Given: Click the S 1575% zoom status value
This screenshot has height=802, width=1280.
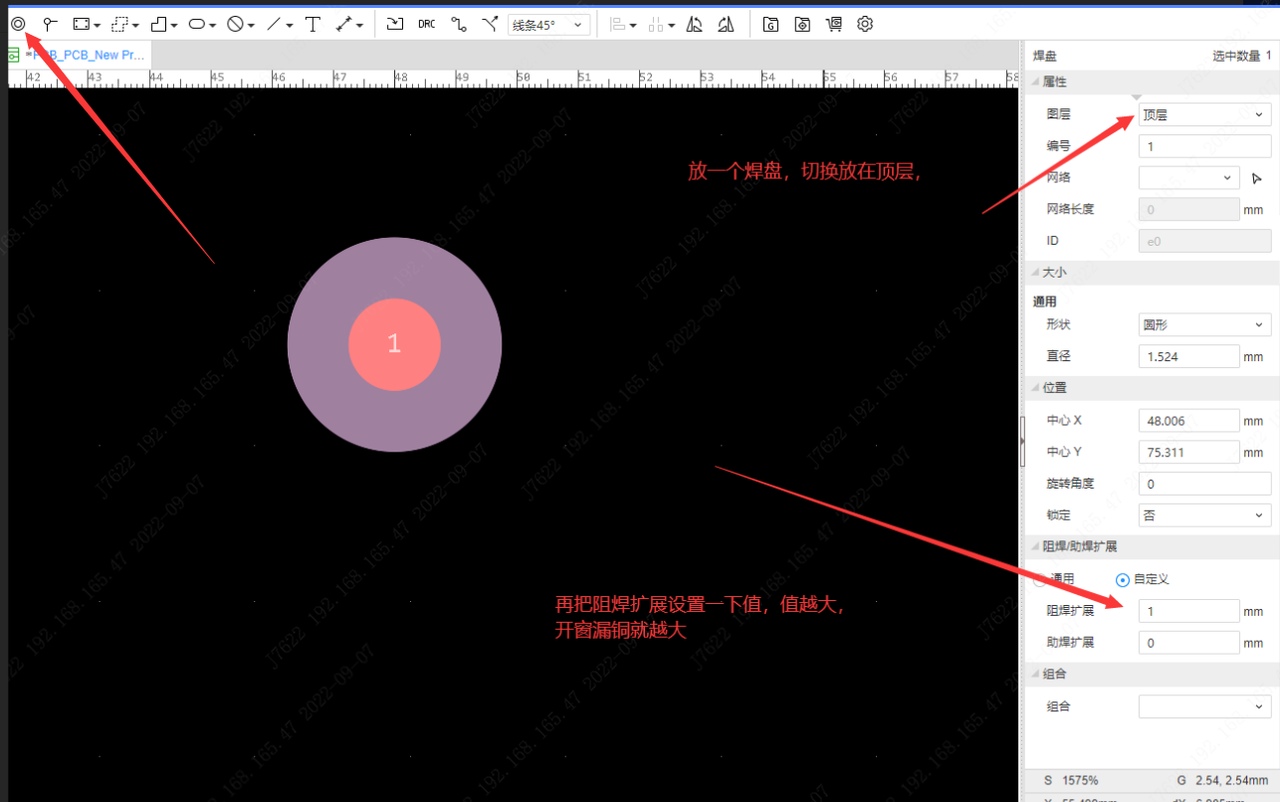Looking at the screenshot, I should (x=1072, y=780).
